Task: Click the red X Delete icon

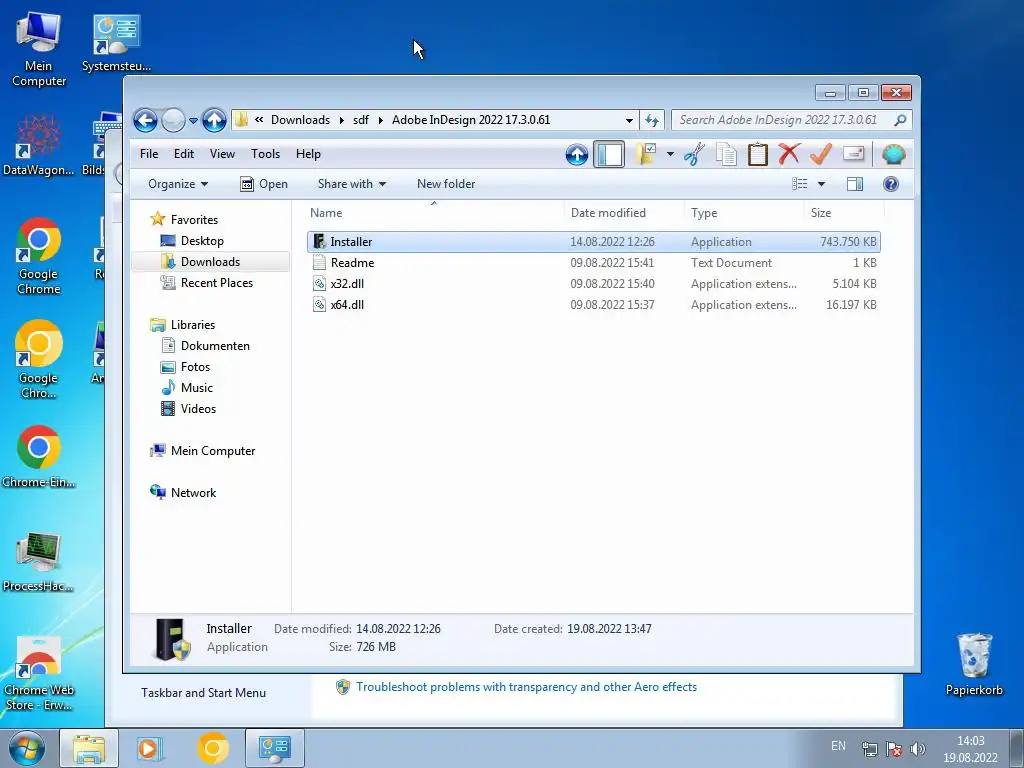Action: pyautogui.click(x=789, y=154)
